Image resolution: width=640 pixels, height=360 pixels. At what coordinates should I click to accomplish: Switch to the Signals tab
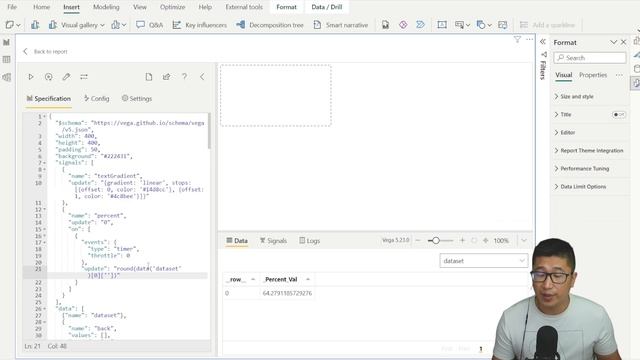click(x=273, y=241)
